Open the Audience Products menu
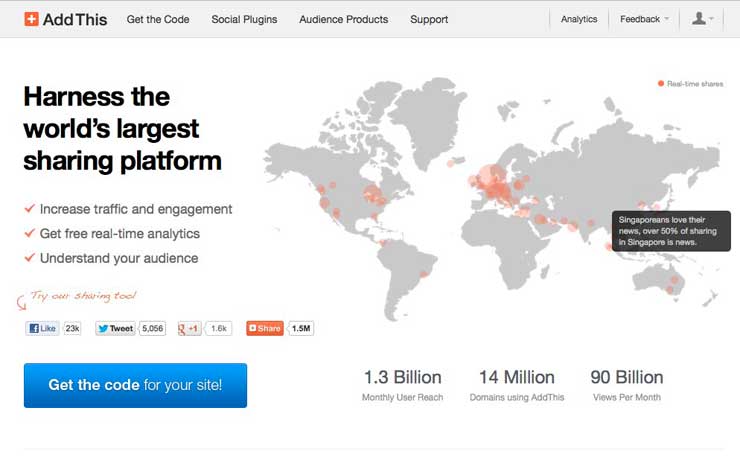Screen dimensions: 740x469 (x=344, y=19)
